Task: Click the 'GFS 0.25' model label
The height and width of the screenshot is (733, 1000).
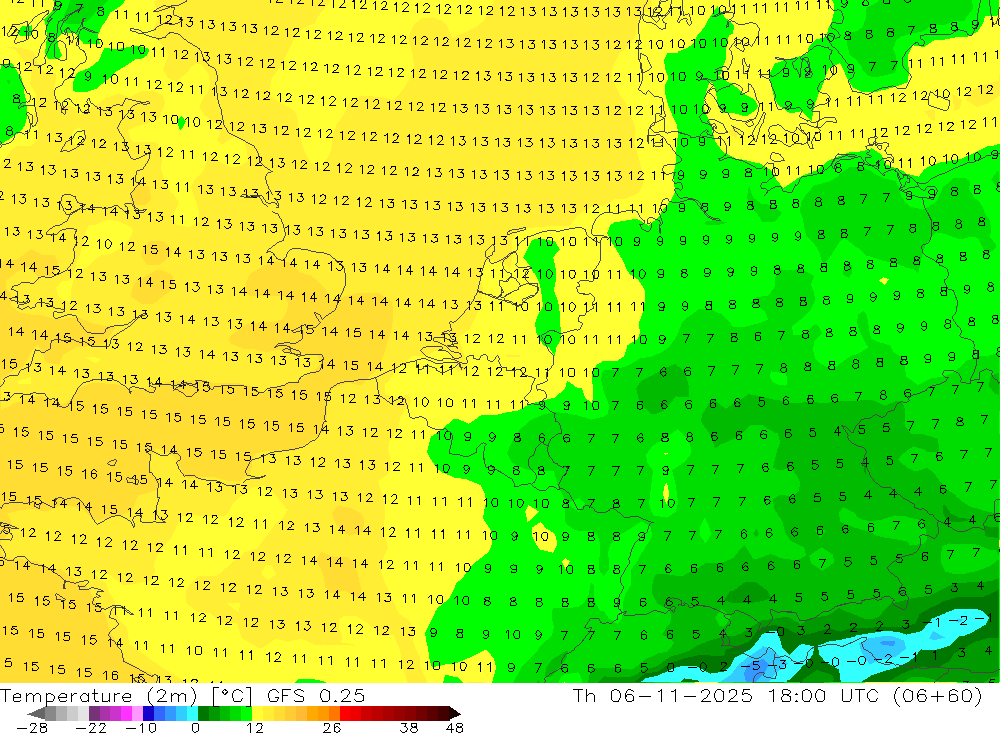Action: point(316,696)
